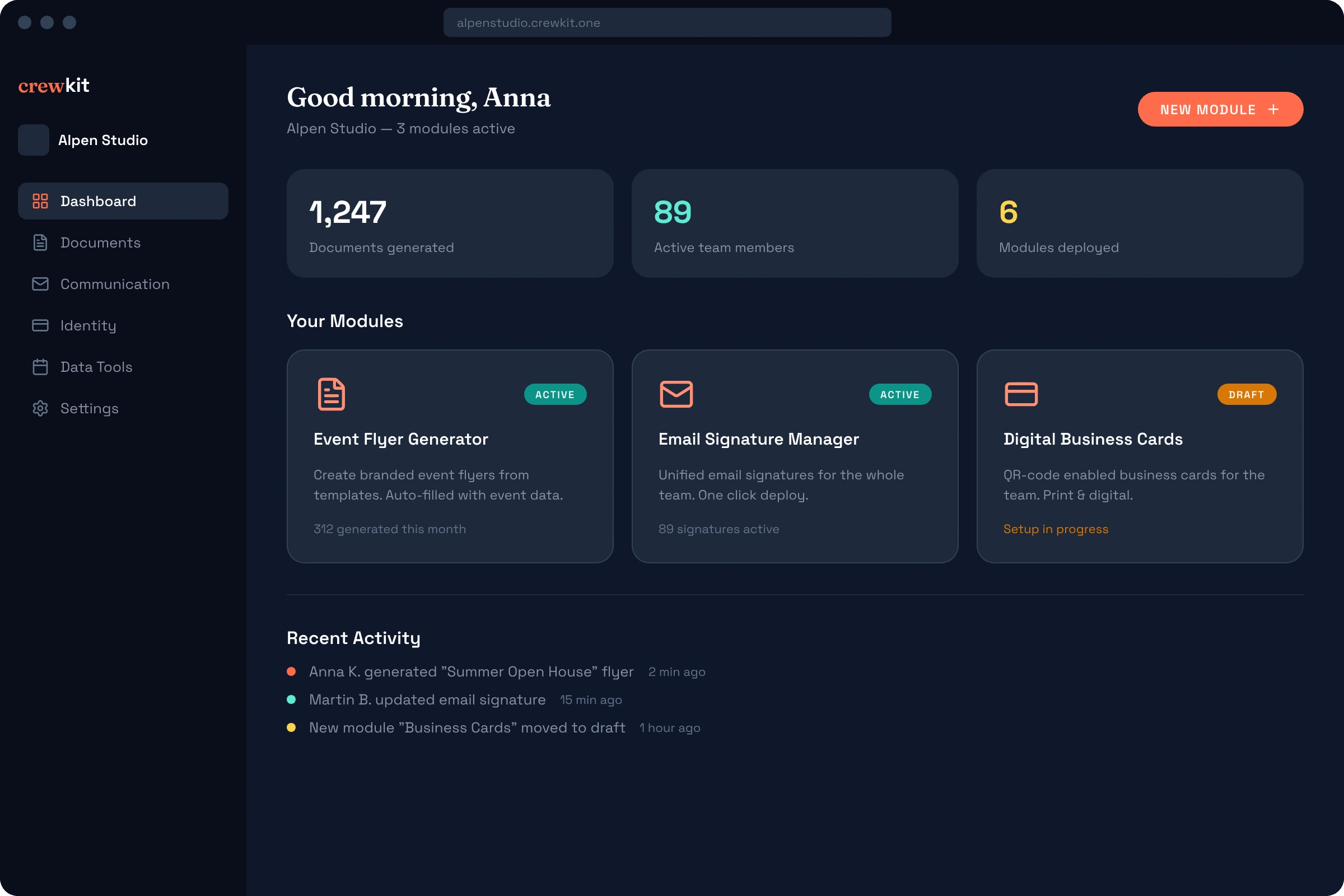Click the crewkit logo
Viewport: 1344px width, 896px height.
(54, 86)
